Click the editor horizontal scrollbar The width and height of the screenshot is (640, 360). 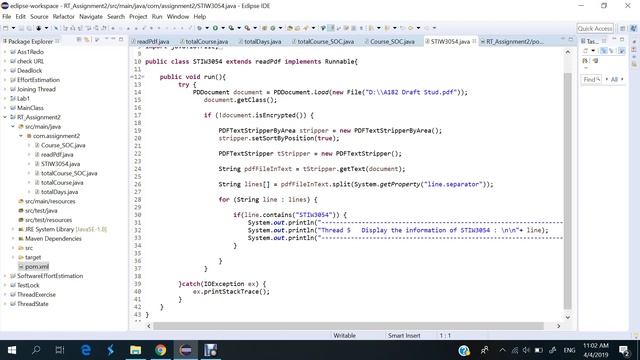point(348,326)
